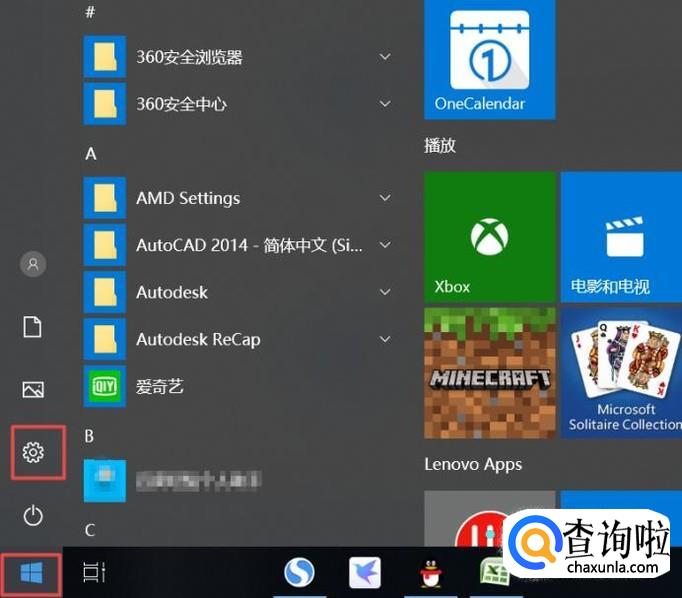The height and width of the screenshot is (598, 682).
Task: Open the bird app on the taskbar
Action: coord(365,572)
